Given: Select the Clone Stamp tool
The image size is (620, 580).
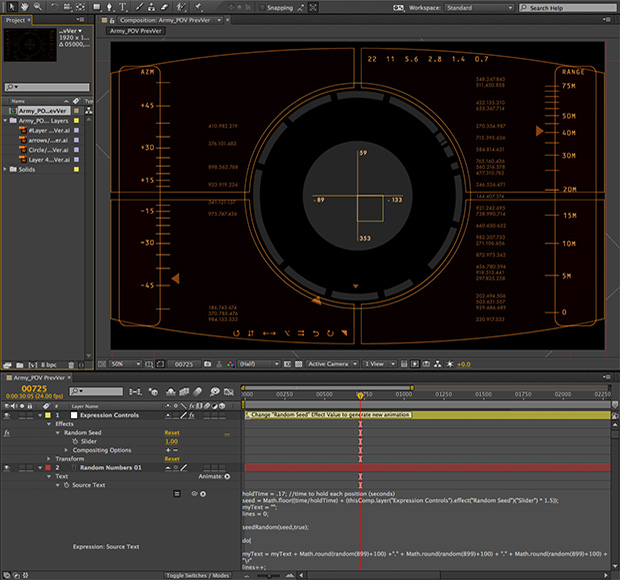Looking at the screenshot, I should click(x=151, y=7).
